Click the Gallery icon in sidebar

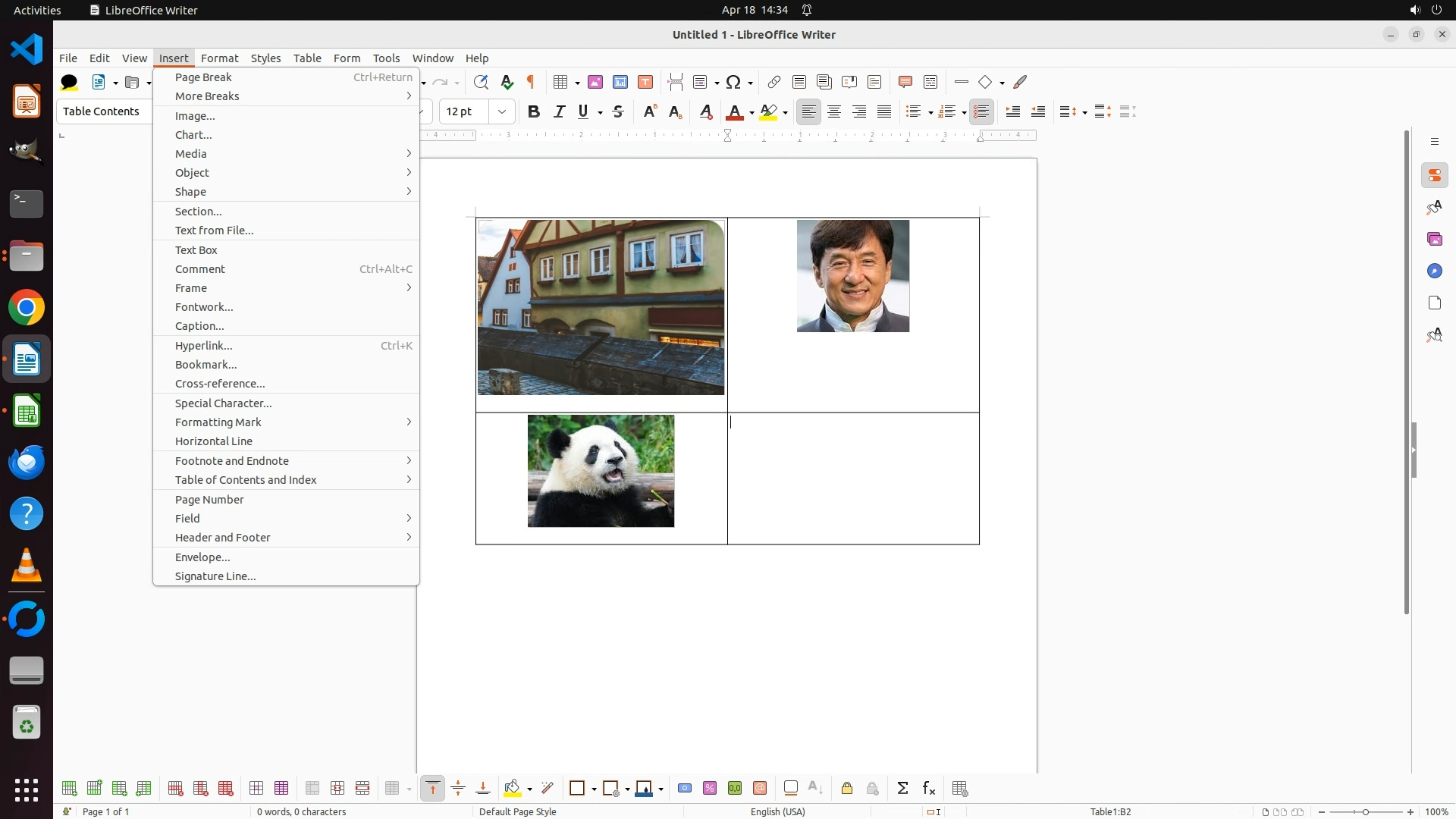pyautogui.click(x=1434, y=239)
